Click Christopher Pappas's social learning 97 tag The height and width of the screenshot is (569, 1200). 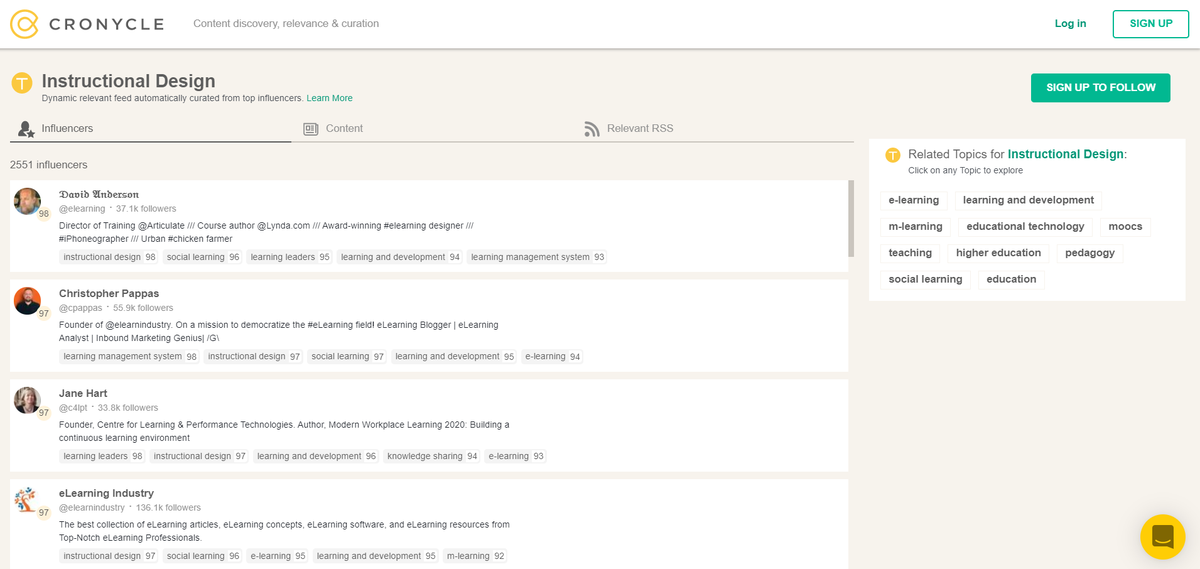[347, 356]
